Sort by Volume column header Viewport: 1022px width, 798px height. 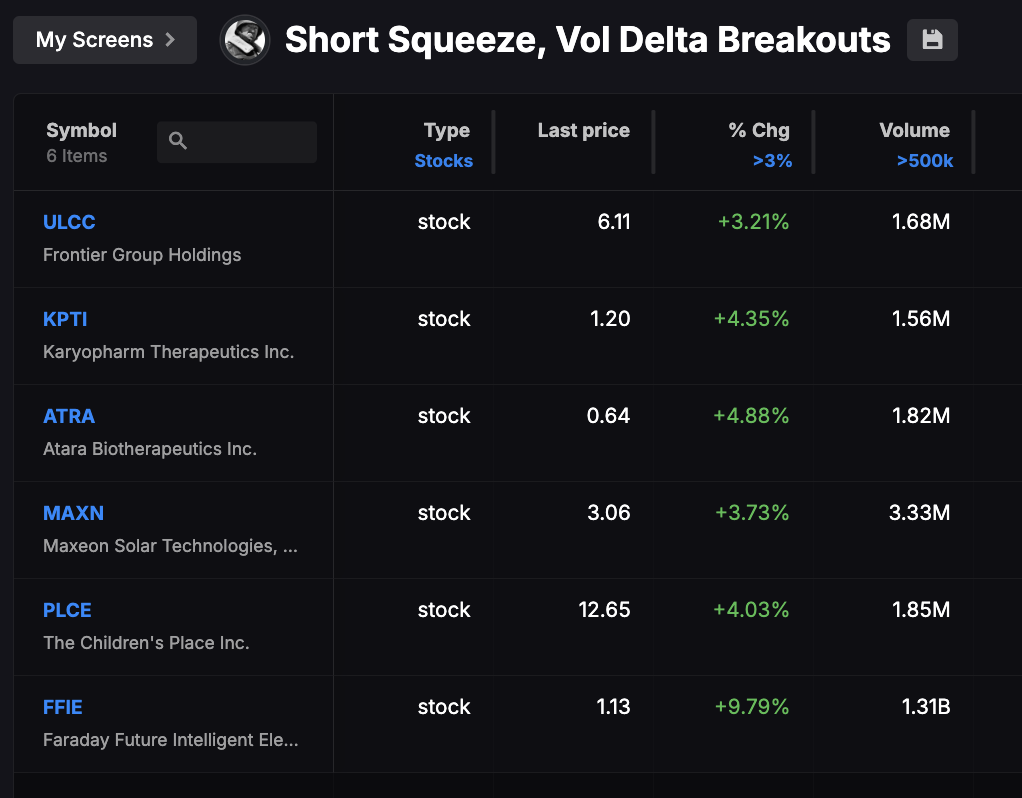pos(914,130)
